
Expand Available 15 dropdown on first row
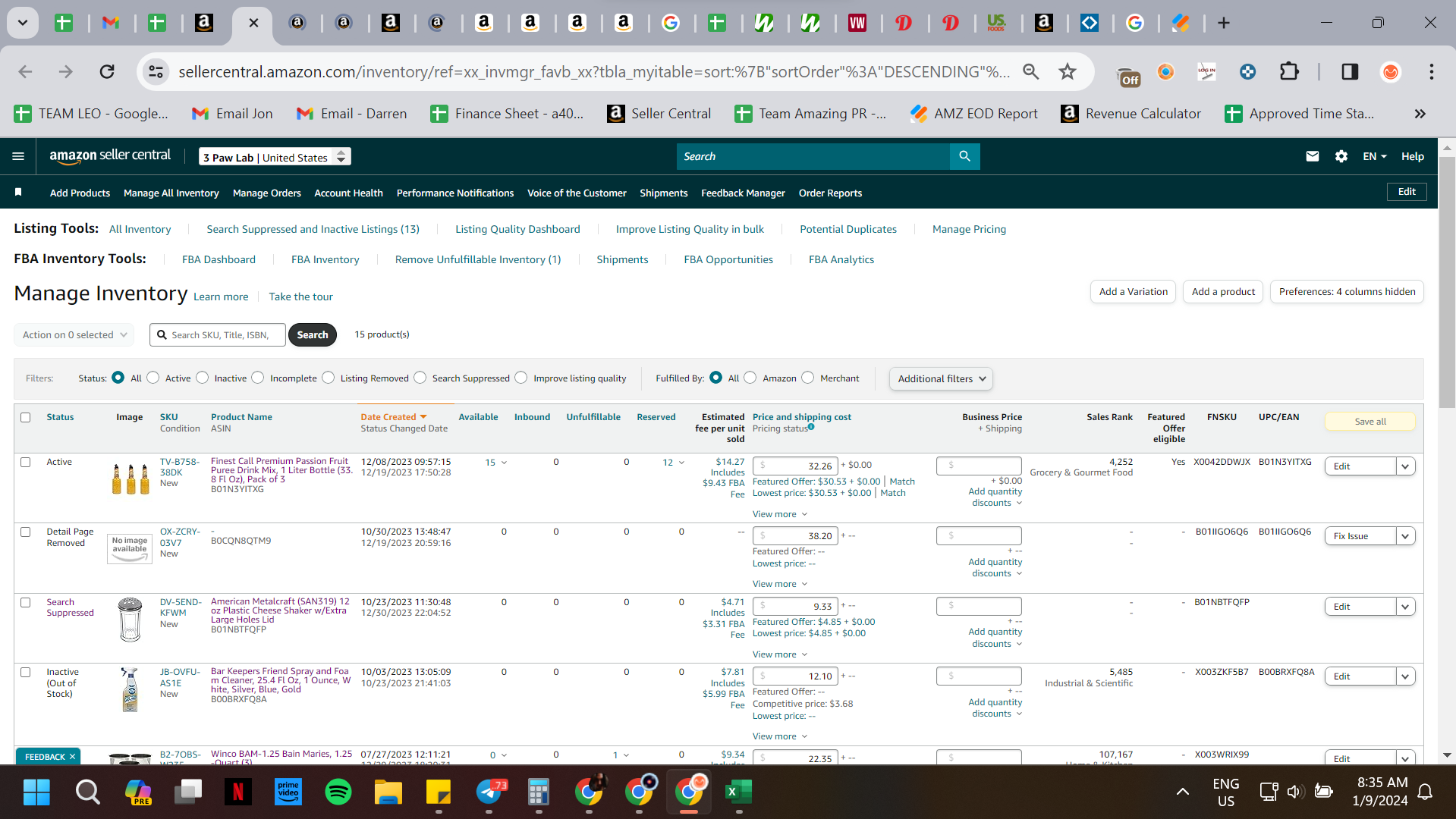[x=495, y=463]
